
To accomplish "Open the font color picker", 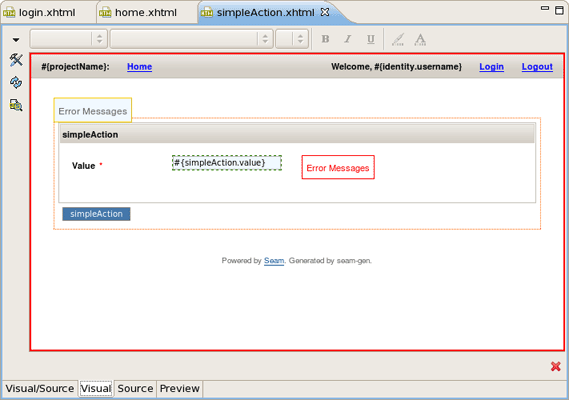I will pos(420,39).
